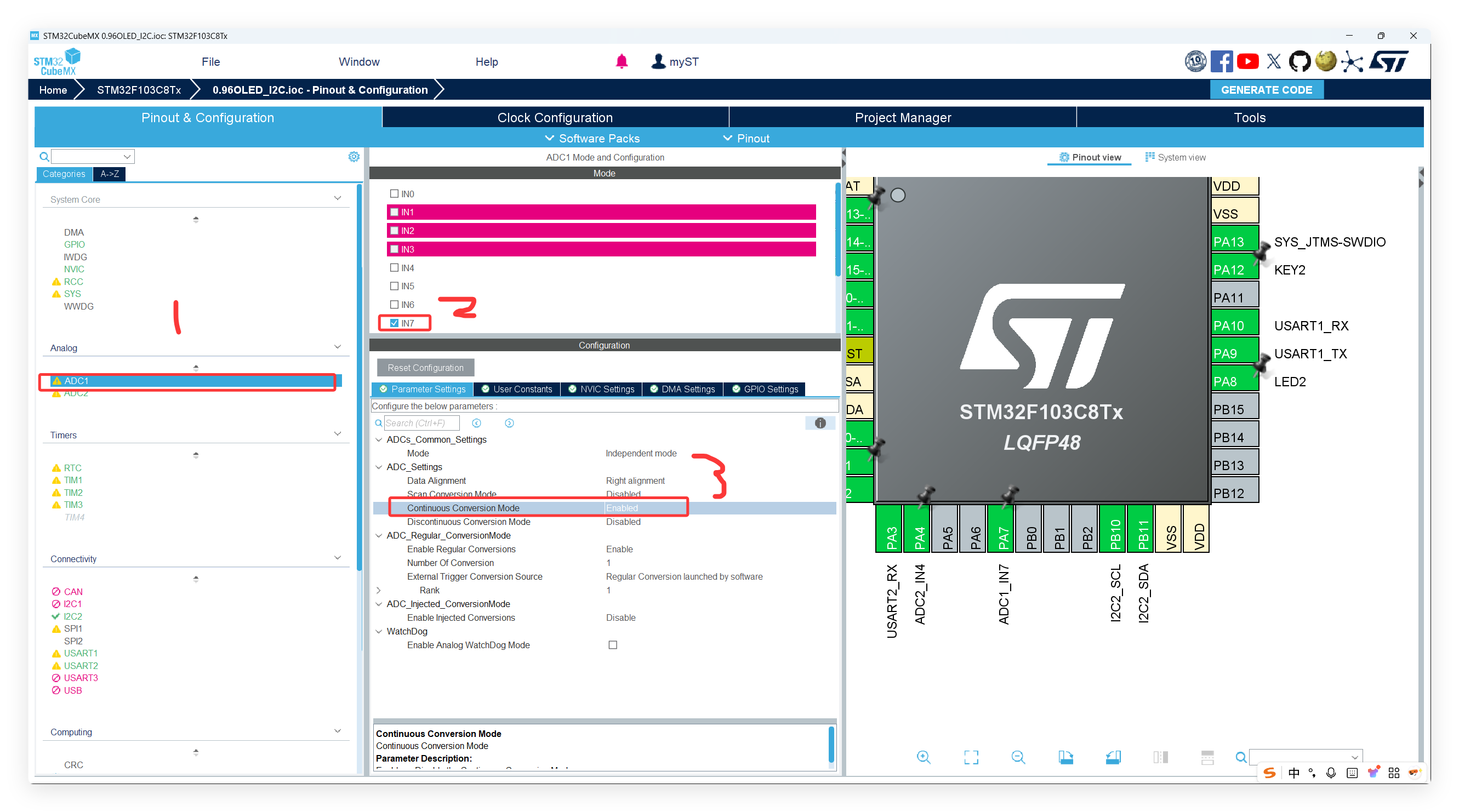The image size is (1459, 812).
Task: Click the parameter info icon
Action: pos(819,423)
